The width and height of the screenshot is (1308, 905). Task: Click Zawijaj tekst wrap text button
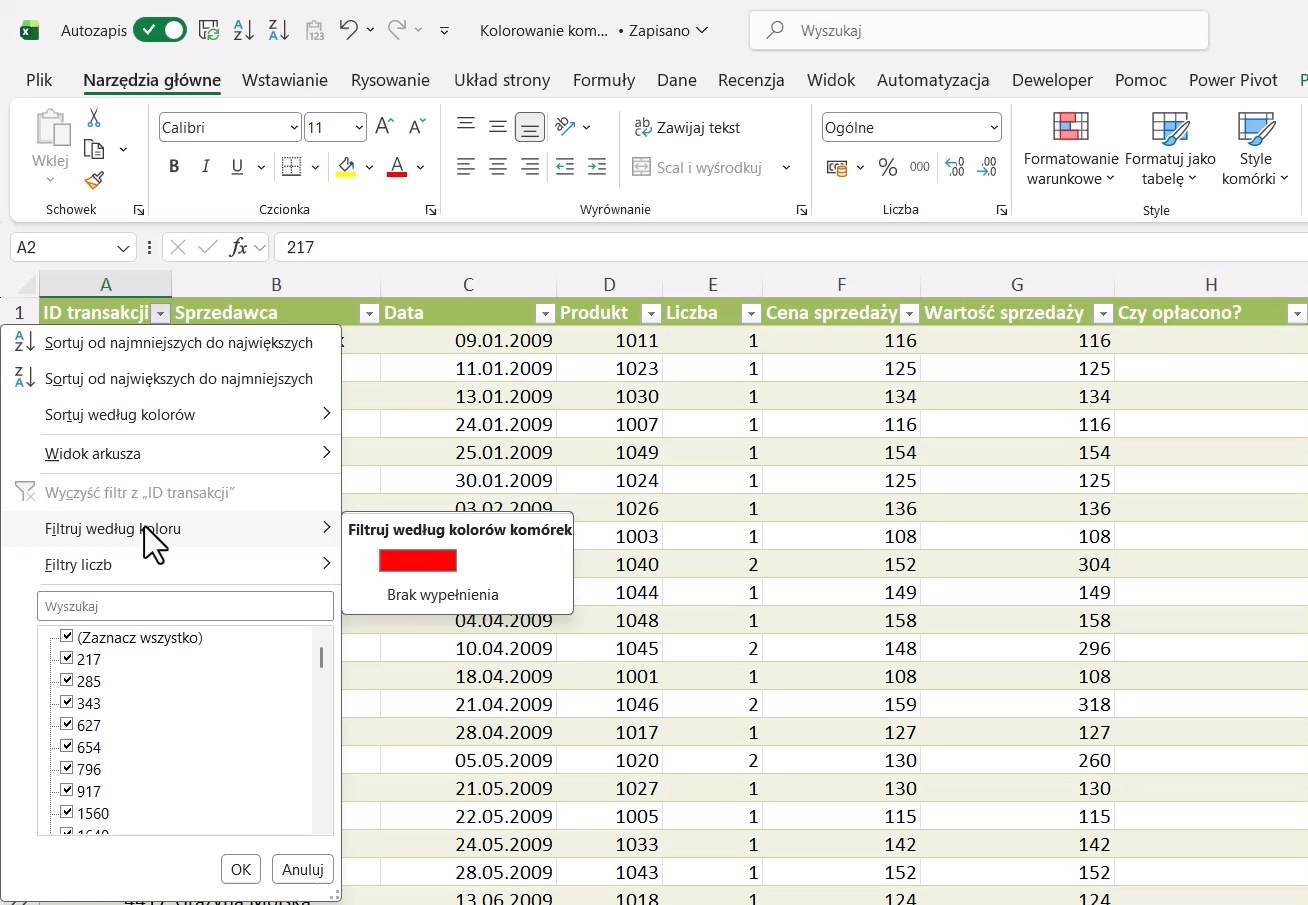click(x=688, y=127)
